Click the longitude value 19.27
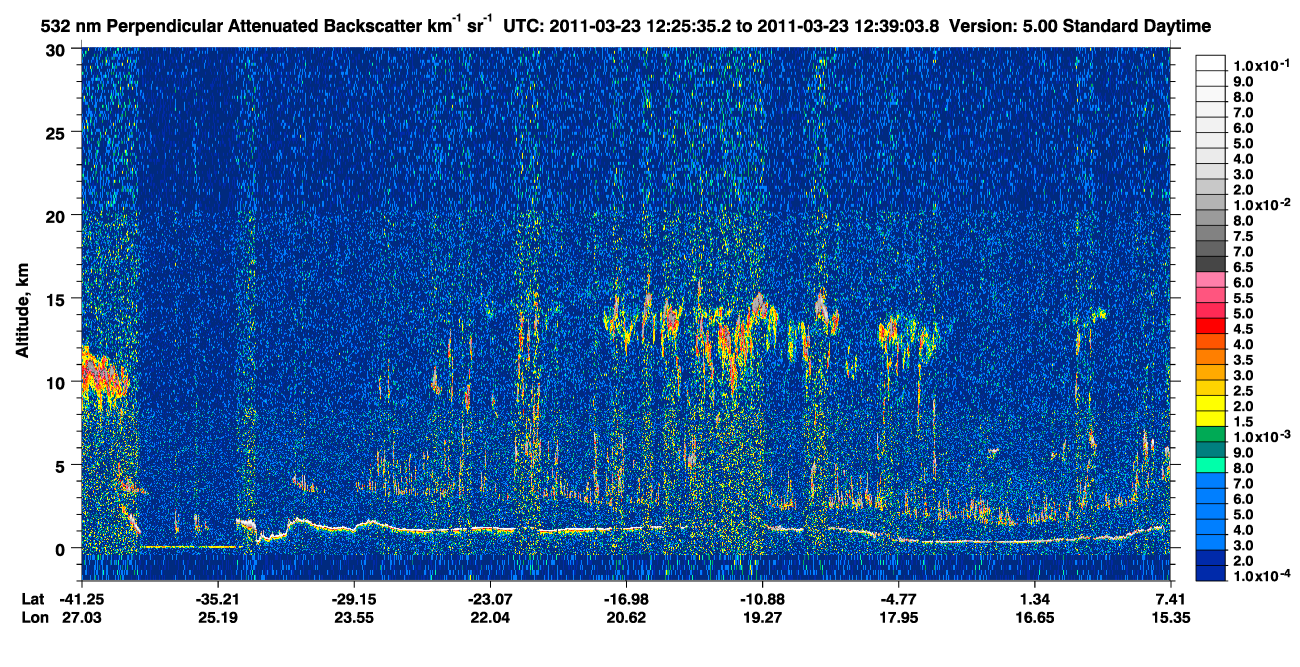1300x667 pixels. pos(761,617)
